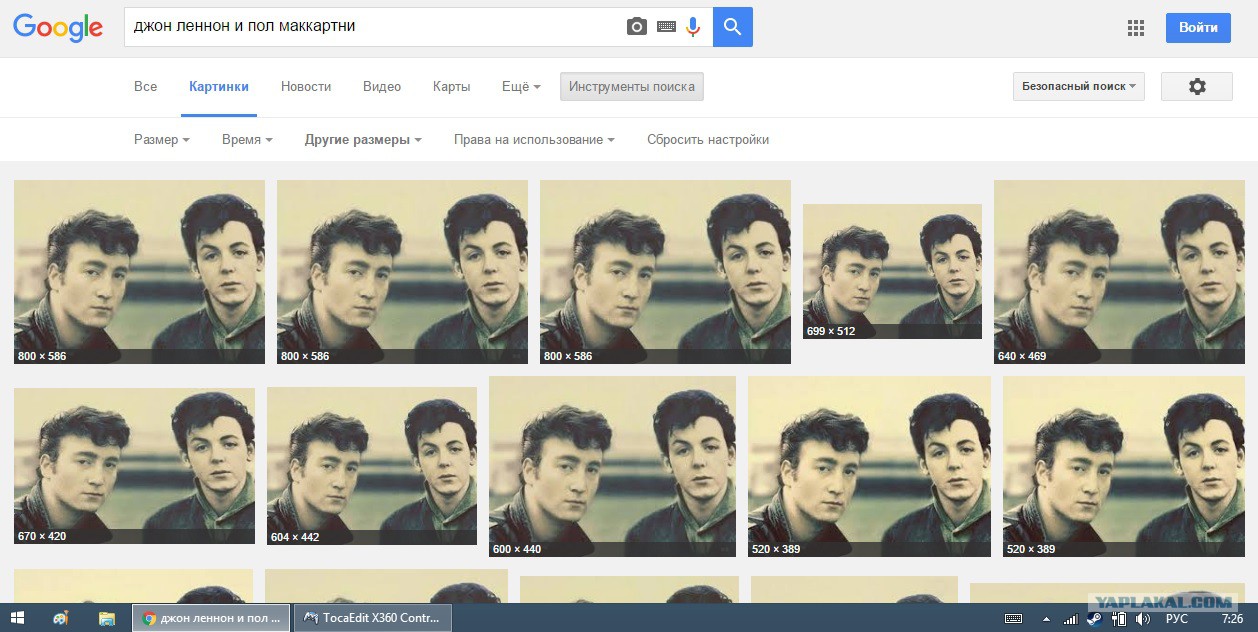Switch input language РУС indicator
Image resolution: width=1258 pixels, height=632 pixels.
[x=1177, y=619]
